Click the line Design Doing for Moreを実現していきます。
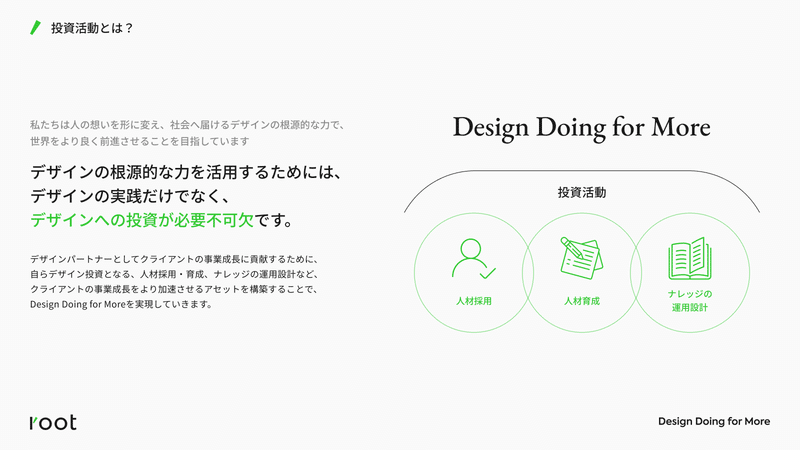 [121, 305]
